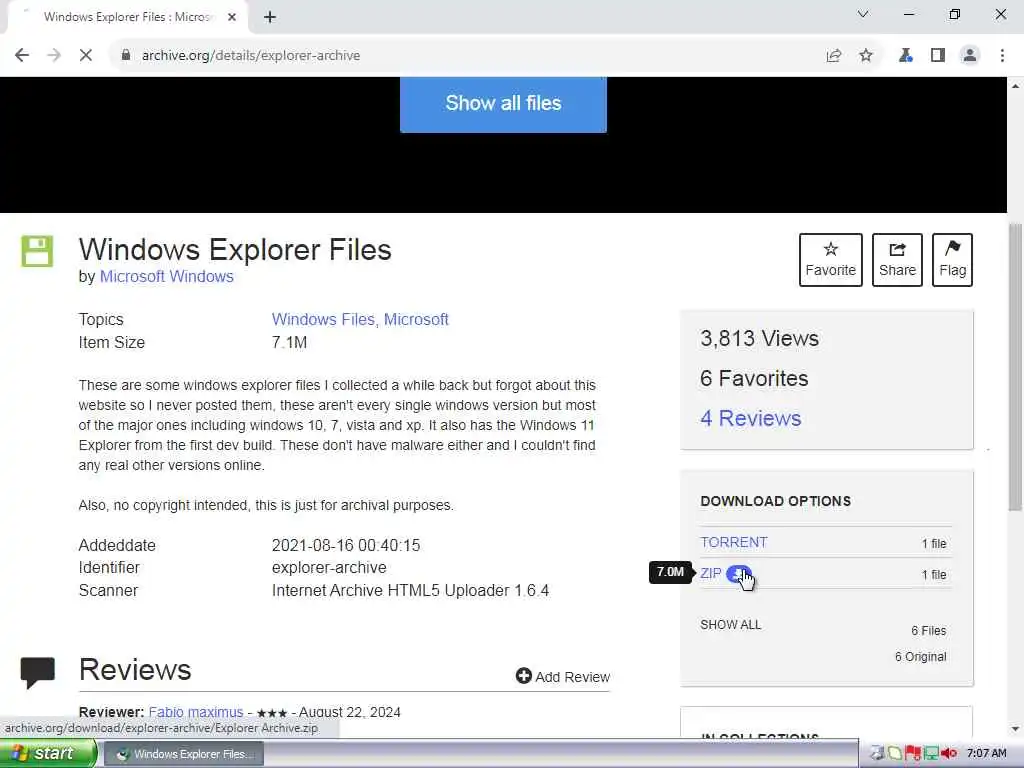Viewport: 1024px width, 768px height.
Task: Open Microsoft Windows creator link
Action: pyautogui.click(x=167, y=276)
